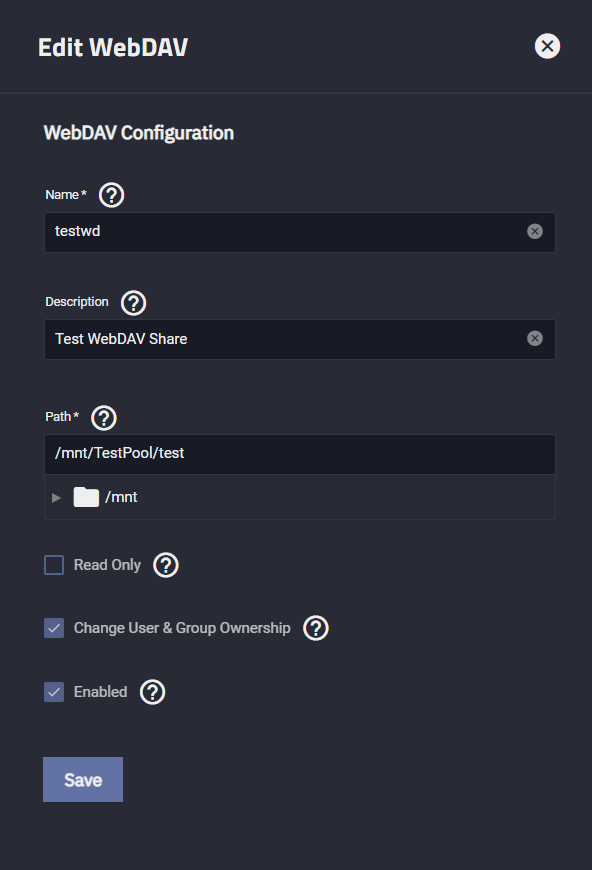Edit the Path field /mnt/TestPool/test
Image resolution: width=592 pixels, height=870 pixels.
point(300,454)
